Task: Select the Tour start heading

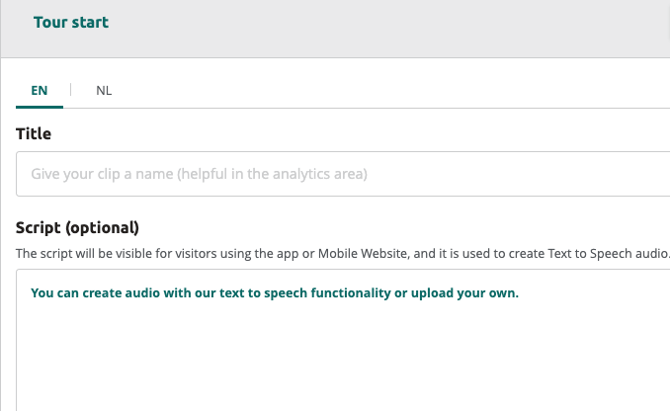Action: 71,22
